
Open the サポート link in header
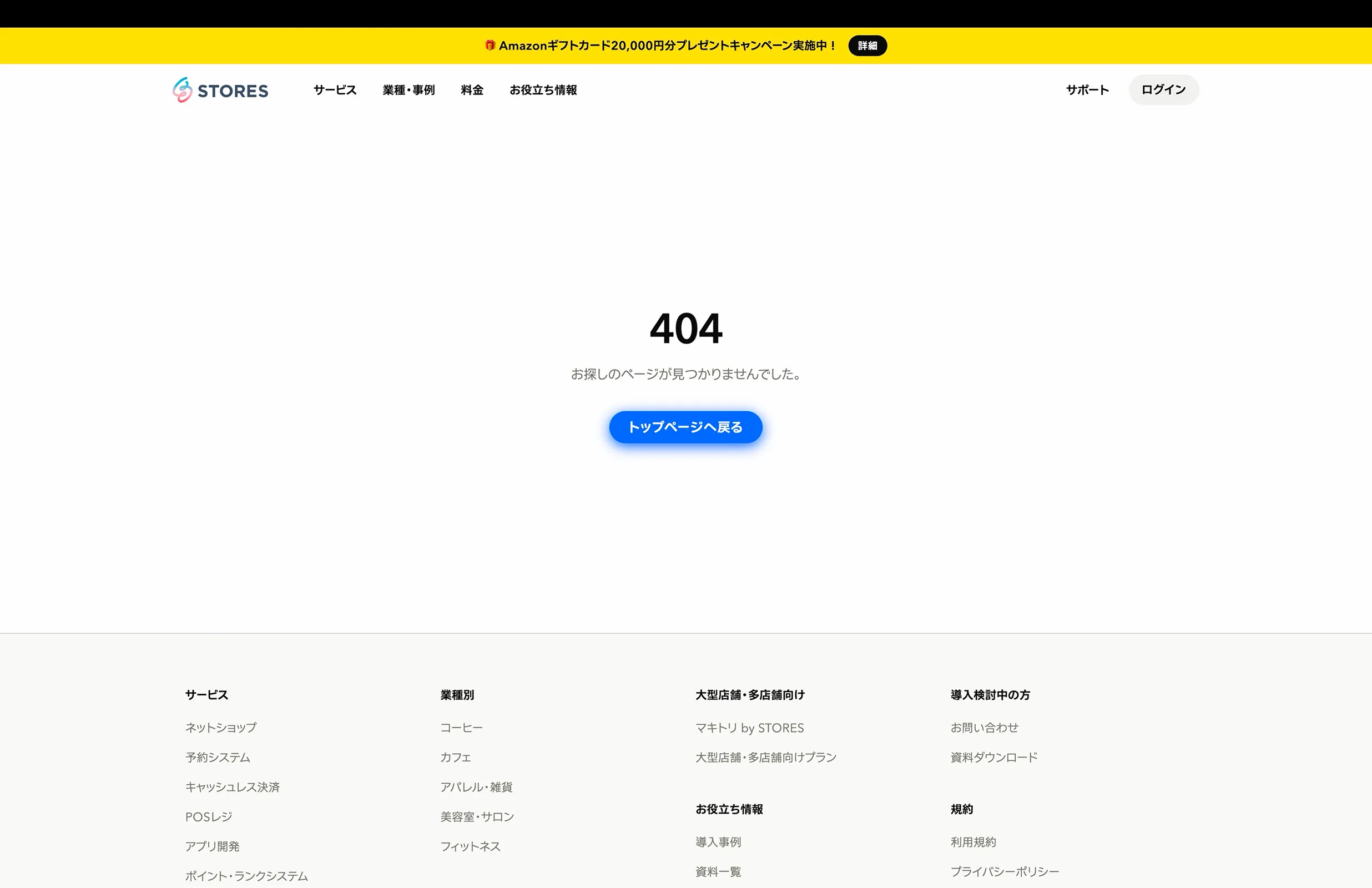[x=1087, y=90]
